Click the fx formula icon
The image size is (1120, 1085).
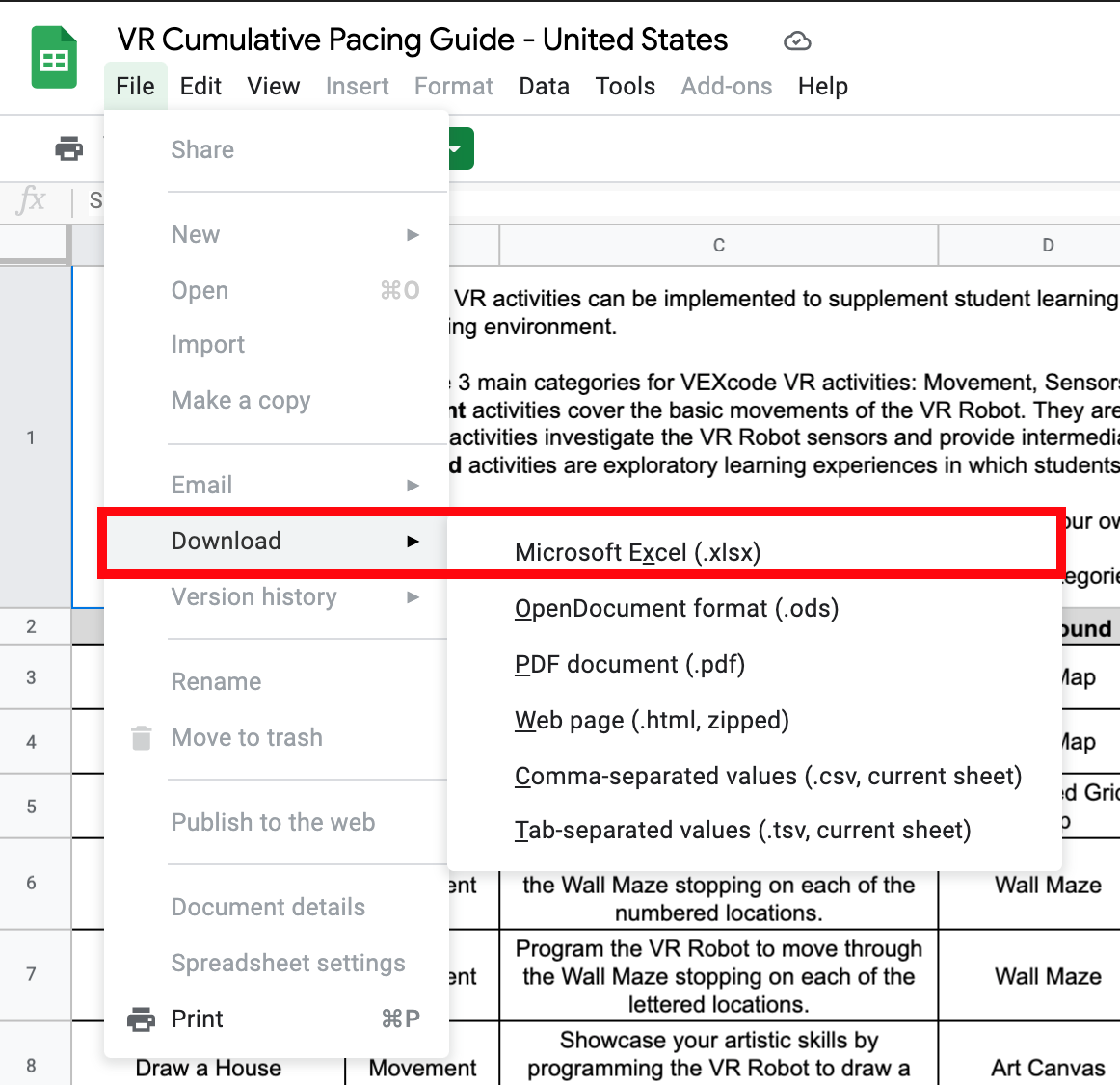pos(32,200)
